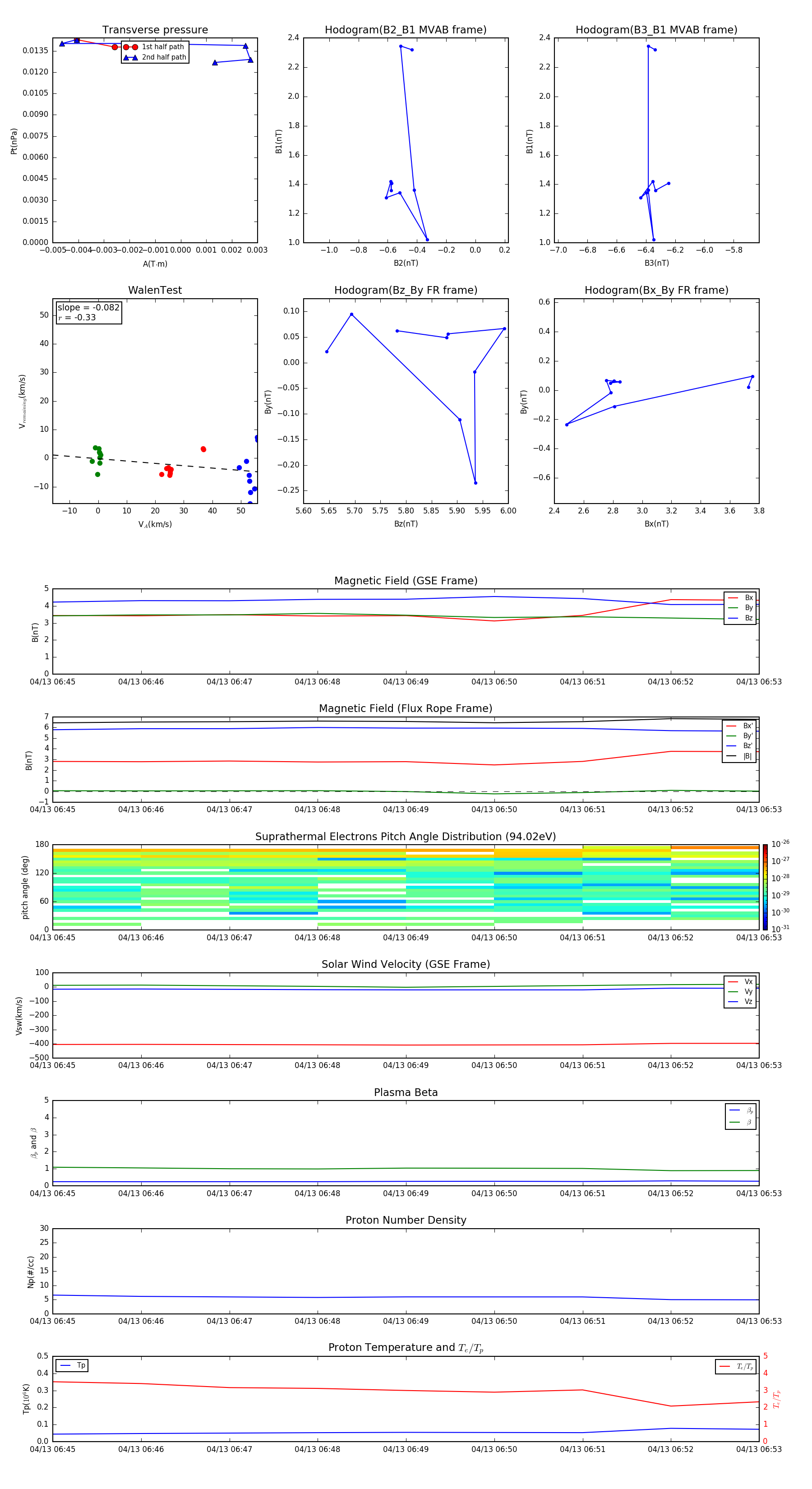Click the 'Bz(nT)' x-axis label
This screenshot has height=1489, width=812.
[x=406, y=524]
